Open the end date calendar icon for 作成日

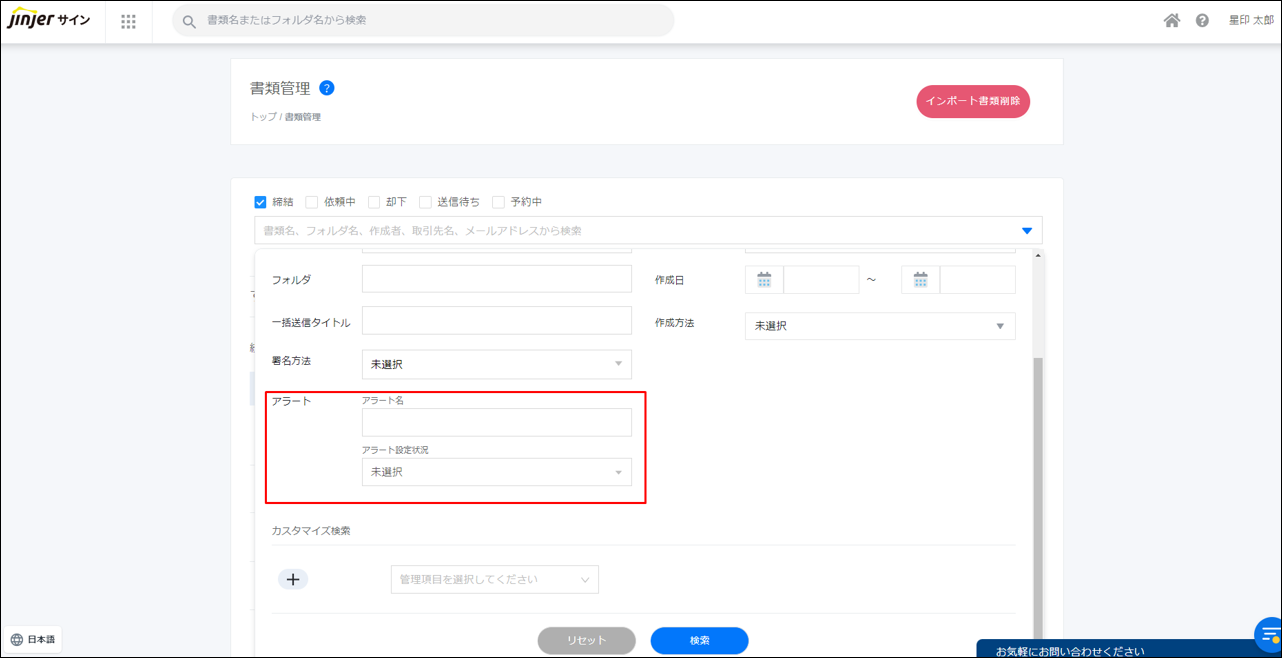coord(920,280)
